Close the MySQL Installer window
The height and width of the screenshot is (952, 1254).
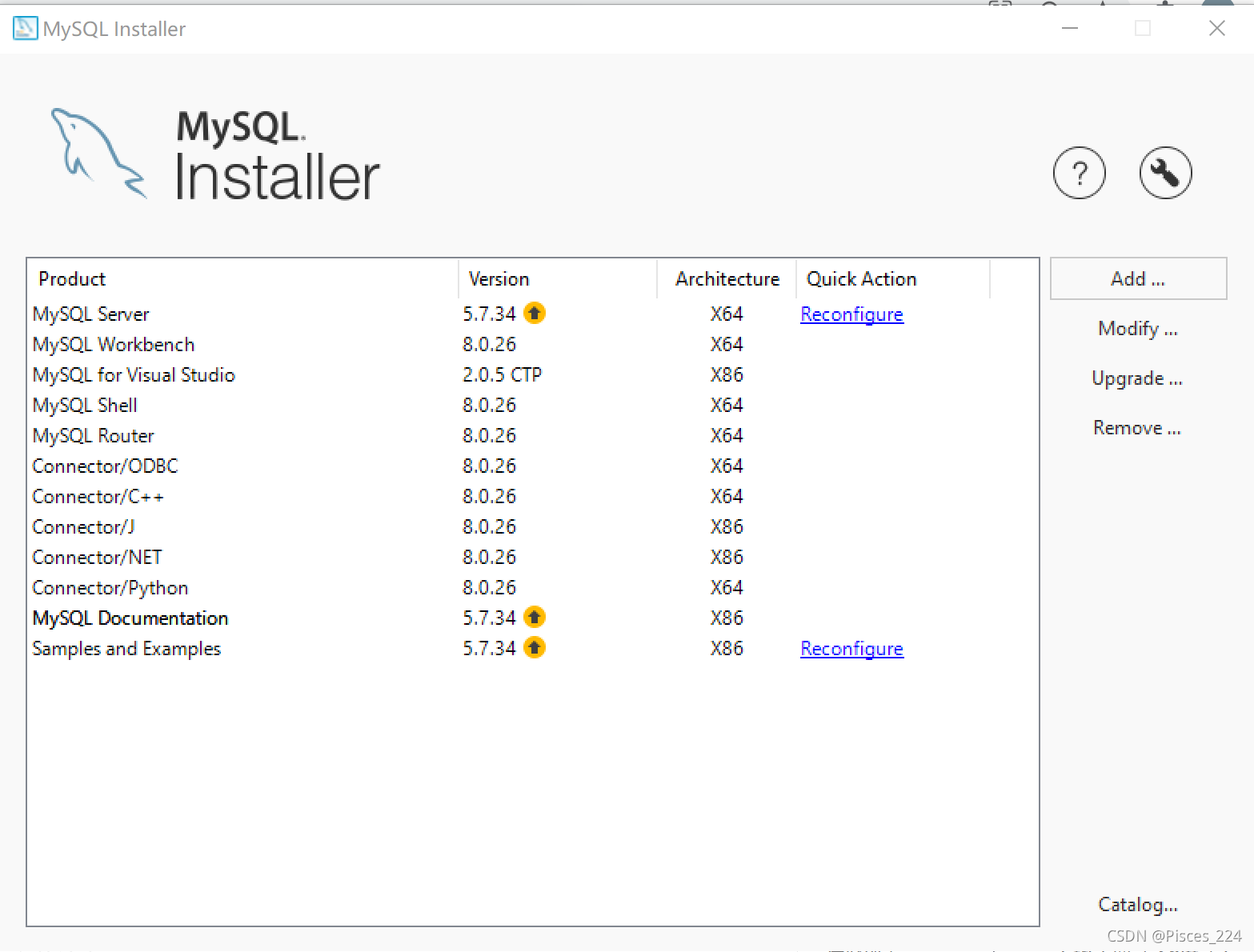(1216, 28)
